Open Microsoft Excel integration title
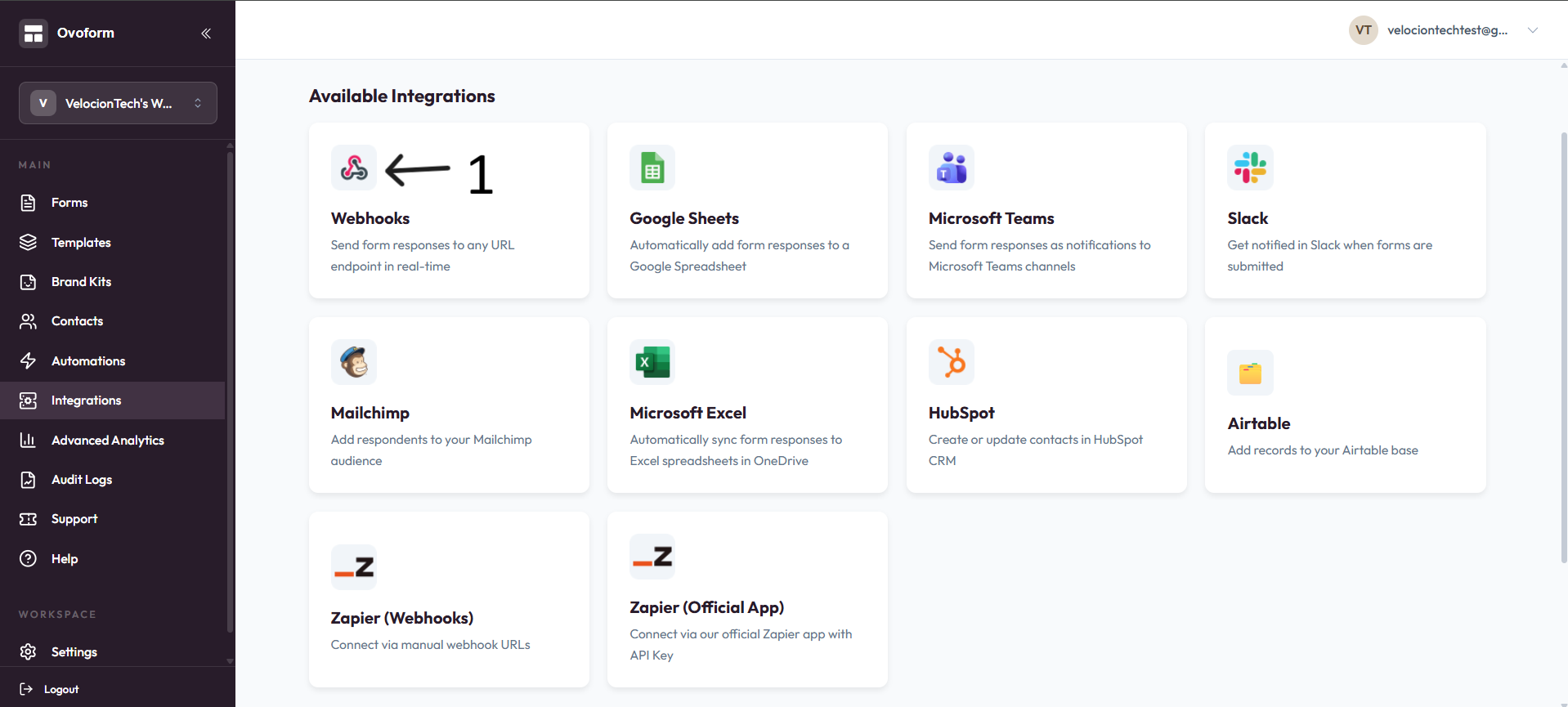 (x=688, y=413)
